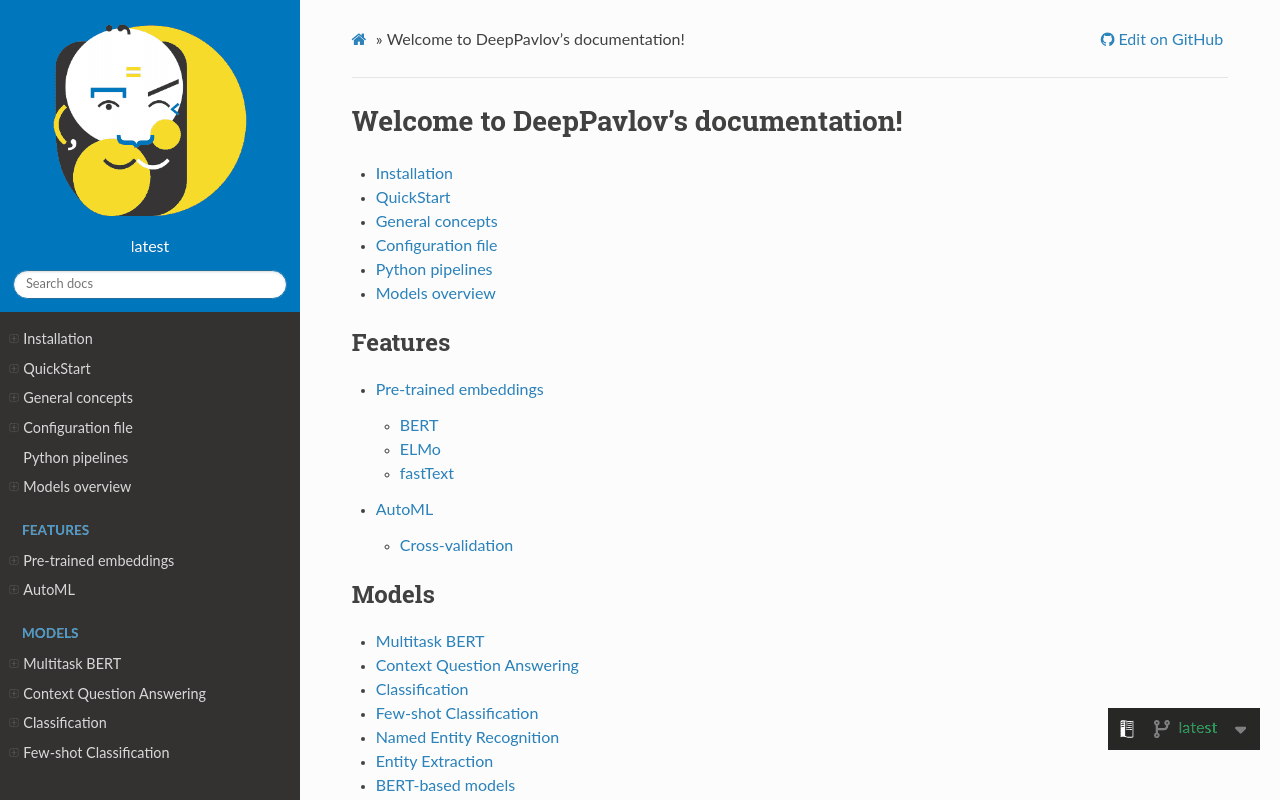This screenshot has width=1280, height=800.
Task: Open General concepts in sidebar
Action: tap(78, 398)
